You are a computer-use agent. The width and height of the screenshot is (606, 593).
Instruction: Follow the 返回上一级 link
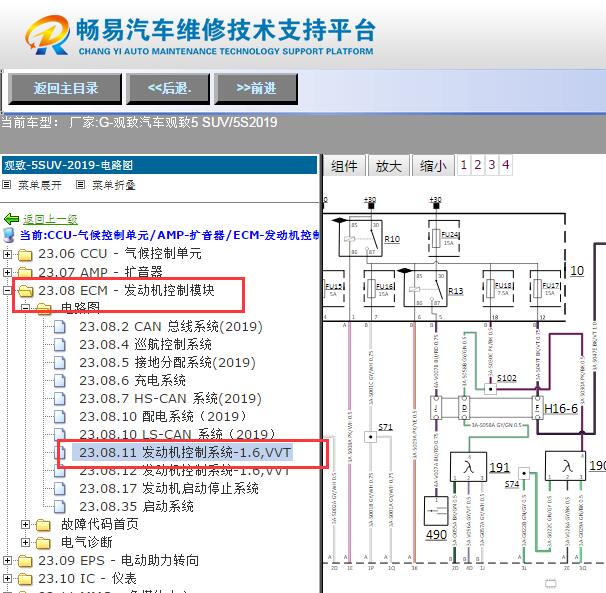pyautogui.click(x=50, y=220)
